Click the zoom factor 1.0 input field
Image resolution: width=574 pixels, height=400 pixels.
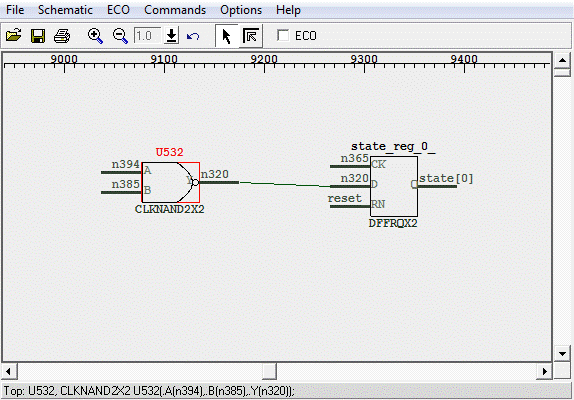point(147,35)
